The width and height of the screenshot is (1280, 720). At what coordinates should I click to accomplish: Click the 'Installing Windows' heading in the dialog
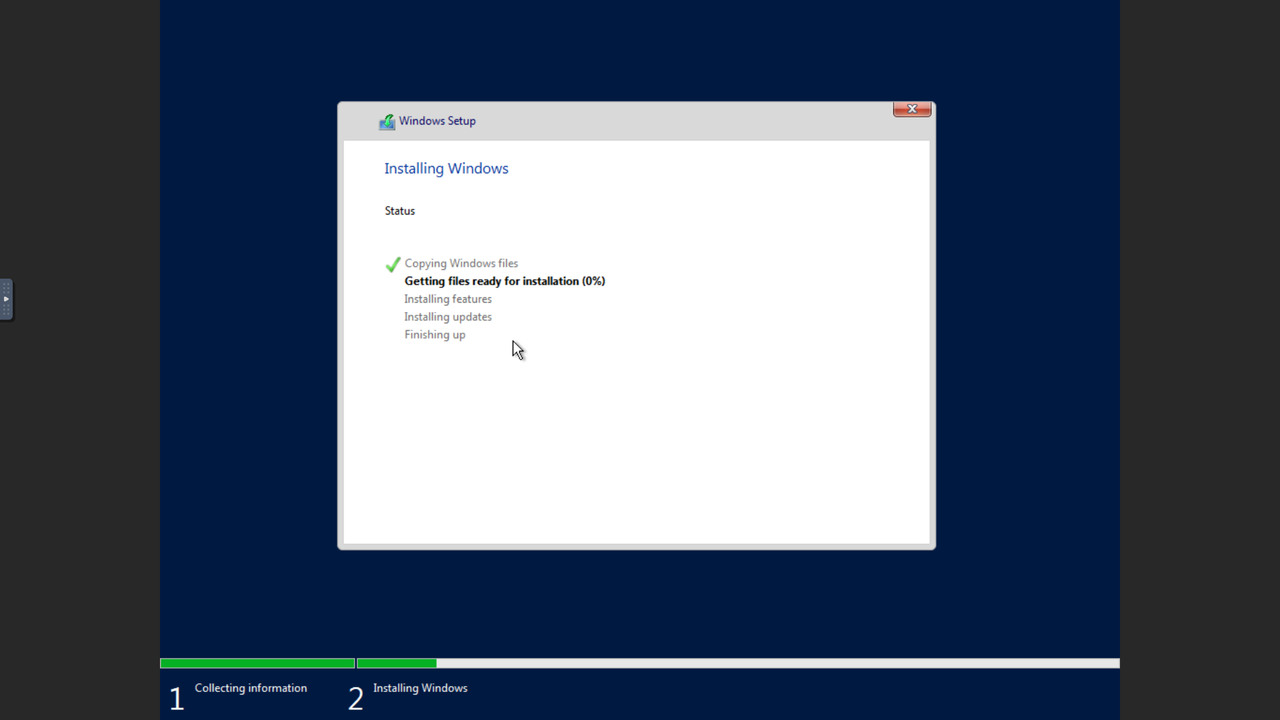coord(446,168)
